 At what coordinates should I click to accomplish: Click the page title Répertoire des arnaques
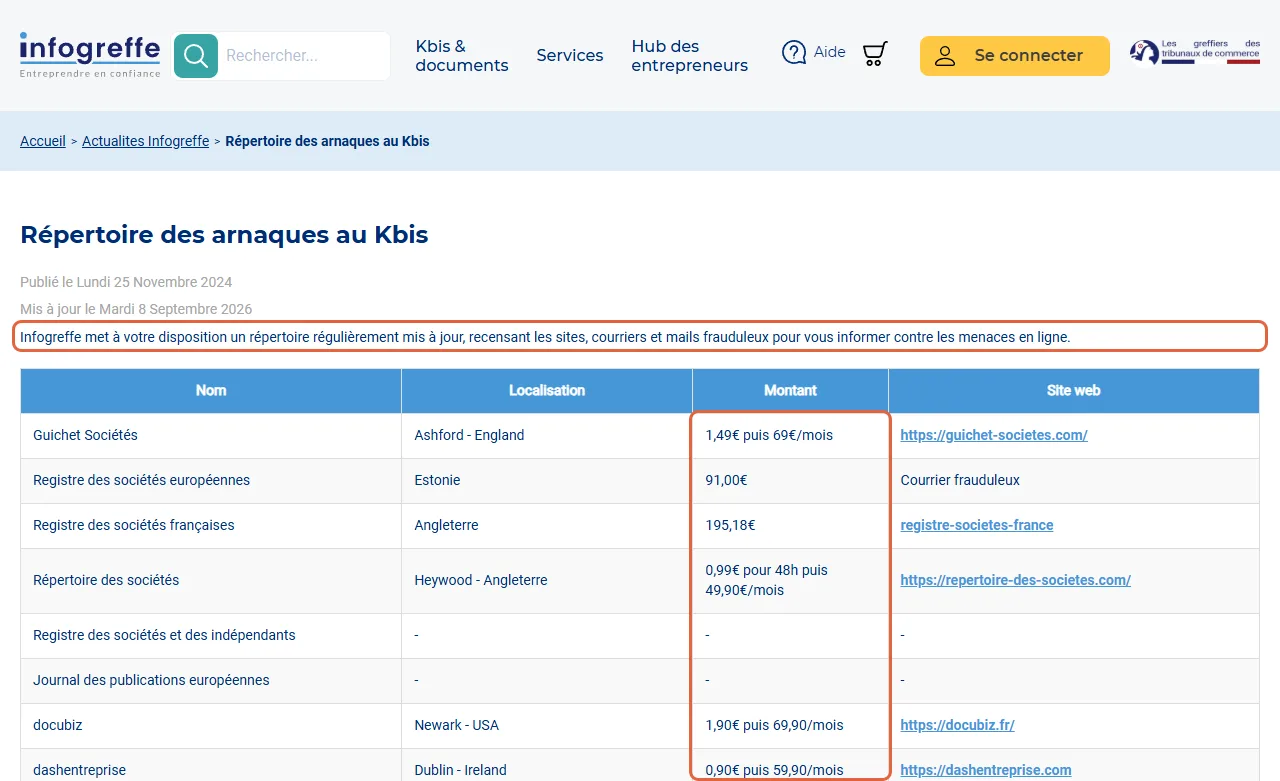click(x=224, y=235)
